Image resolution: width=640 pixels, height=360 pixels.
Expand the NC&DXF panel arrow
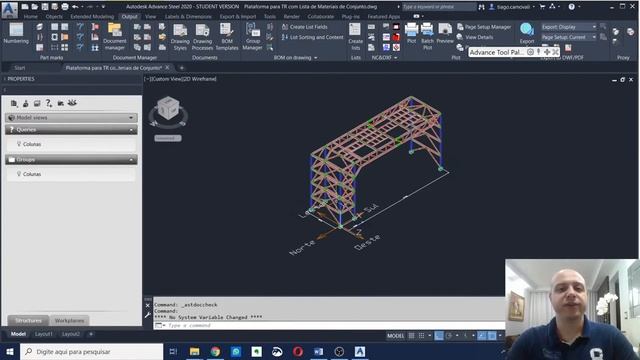coord(396,58)
